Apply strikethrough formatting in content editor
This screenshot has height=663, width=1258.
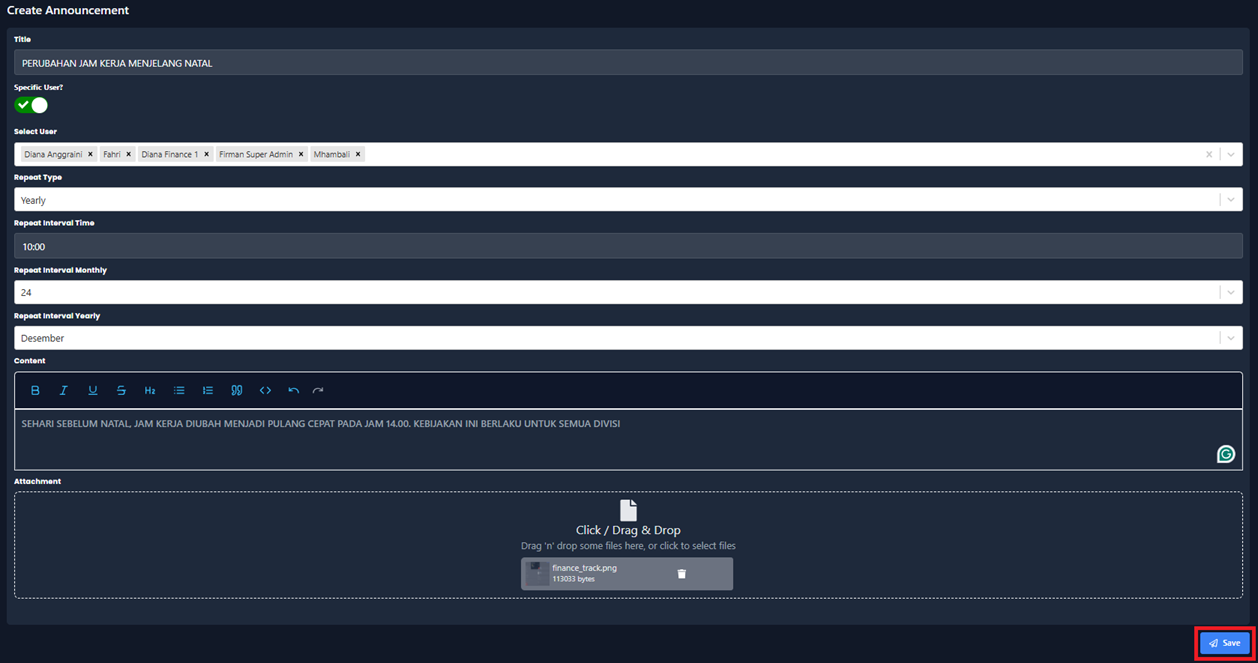(x=121, y=390)
